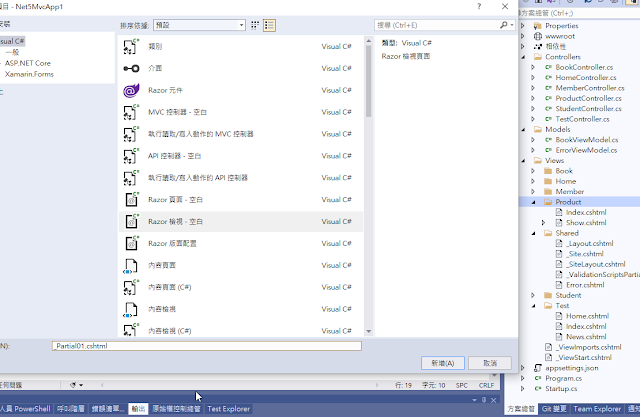Expand the Student folder

pyautogui.click(x=533, y=295)
